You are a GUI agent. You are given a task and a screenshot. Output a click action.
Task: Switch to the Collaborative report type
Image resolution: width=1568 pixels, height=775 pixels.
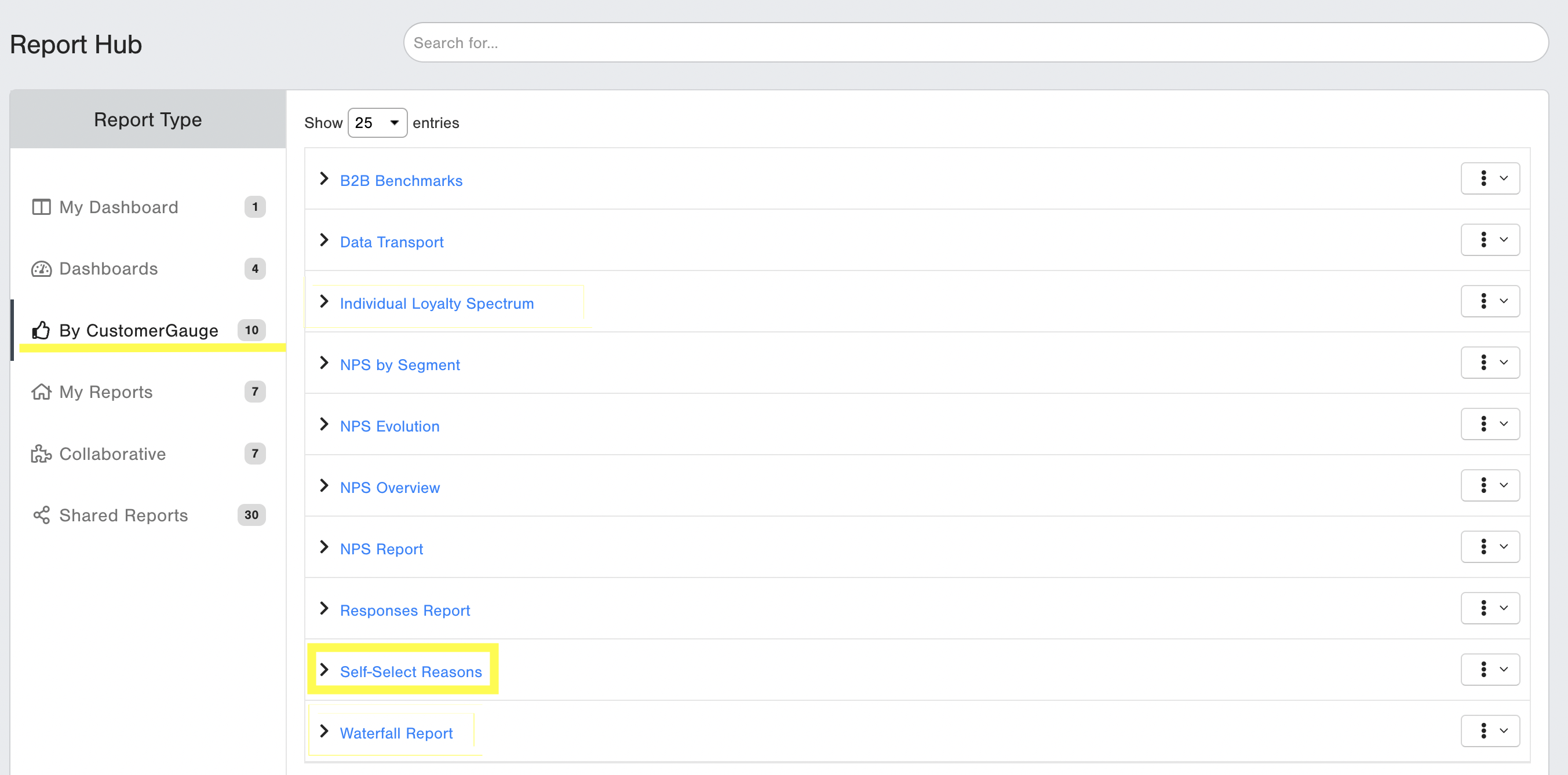[112, 453]
